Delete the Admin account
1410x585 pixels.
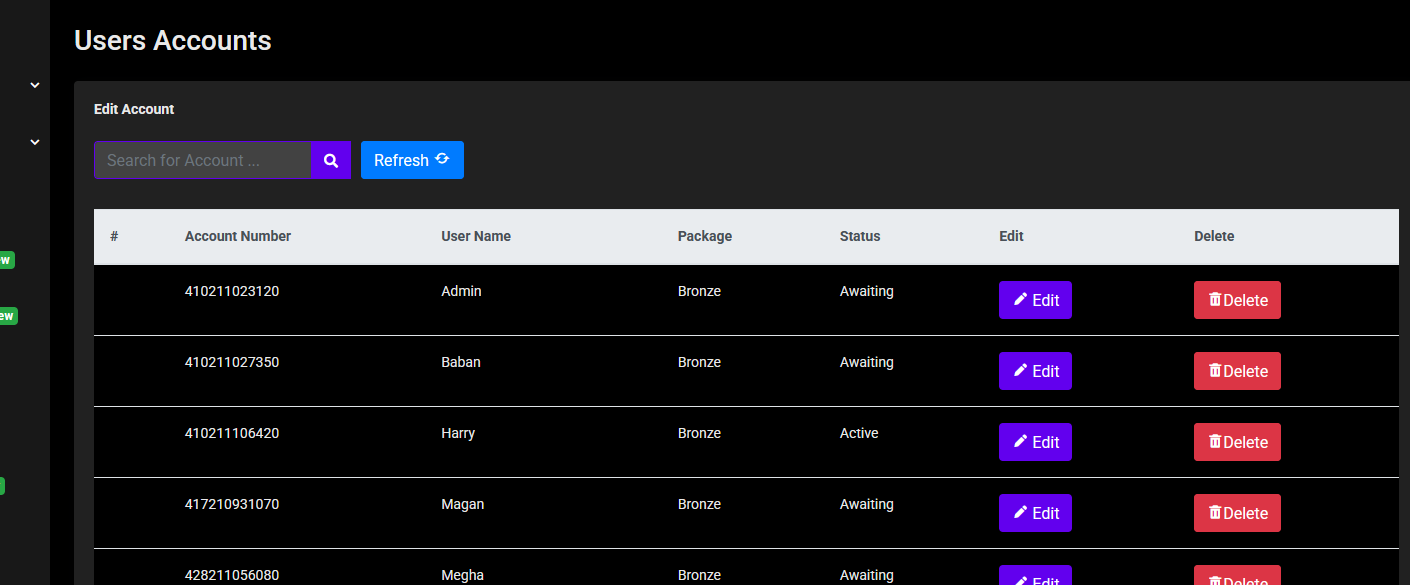coord(1237,300)
